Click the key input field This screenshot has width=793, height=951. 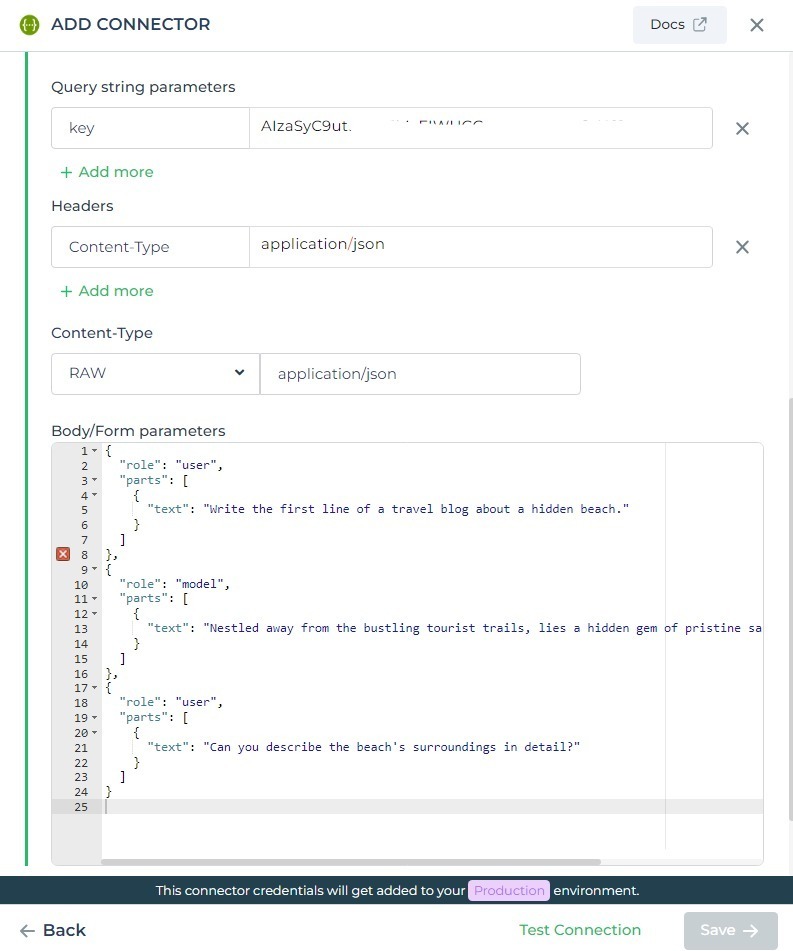[150, 128]
